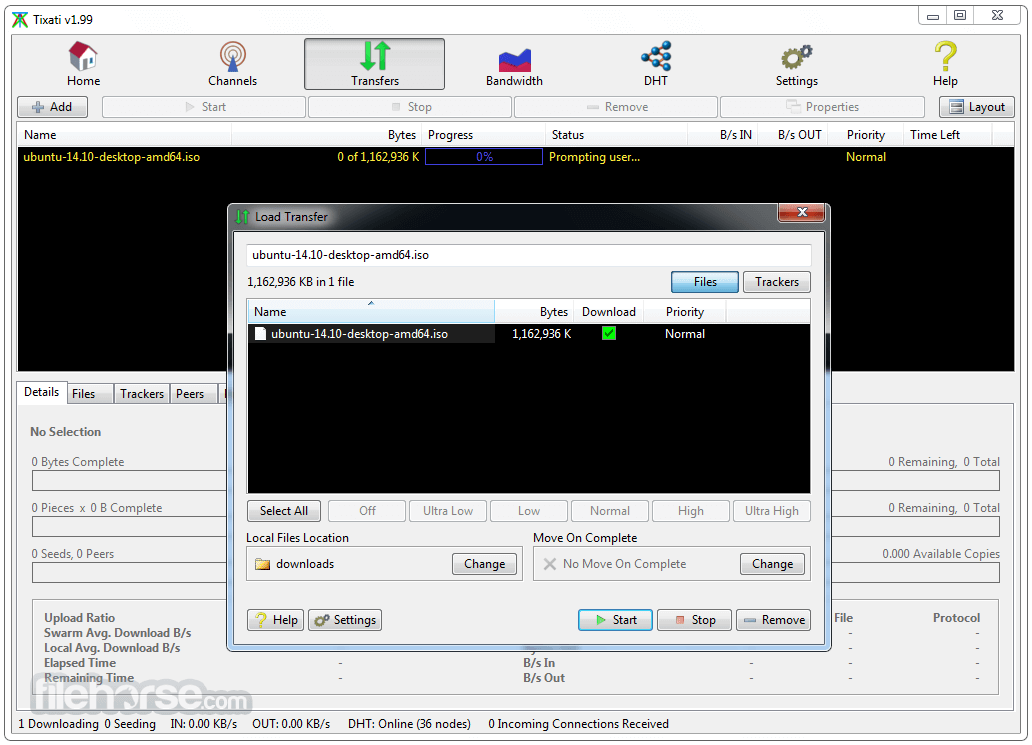Click the disabled Start button in main toolbar
The width and height of the screenshot is (1032, 745).
(x=203, y=107)
